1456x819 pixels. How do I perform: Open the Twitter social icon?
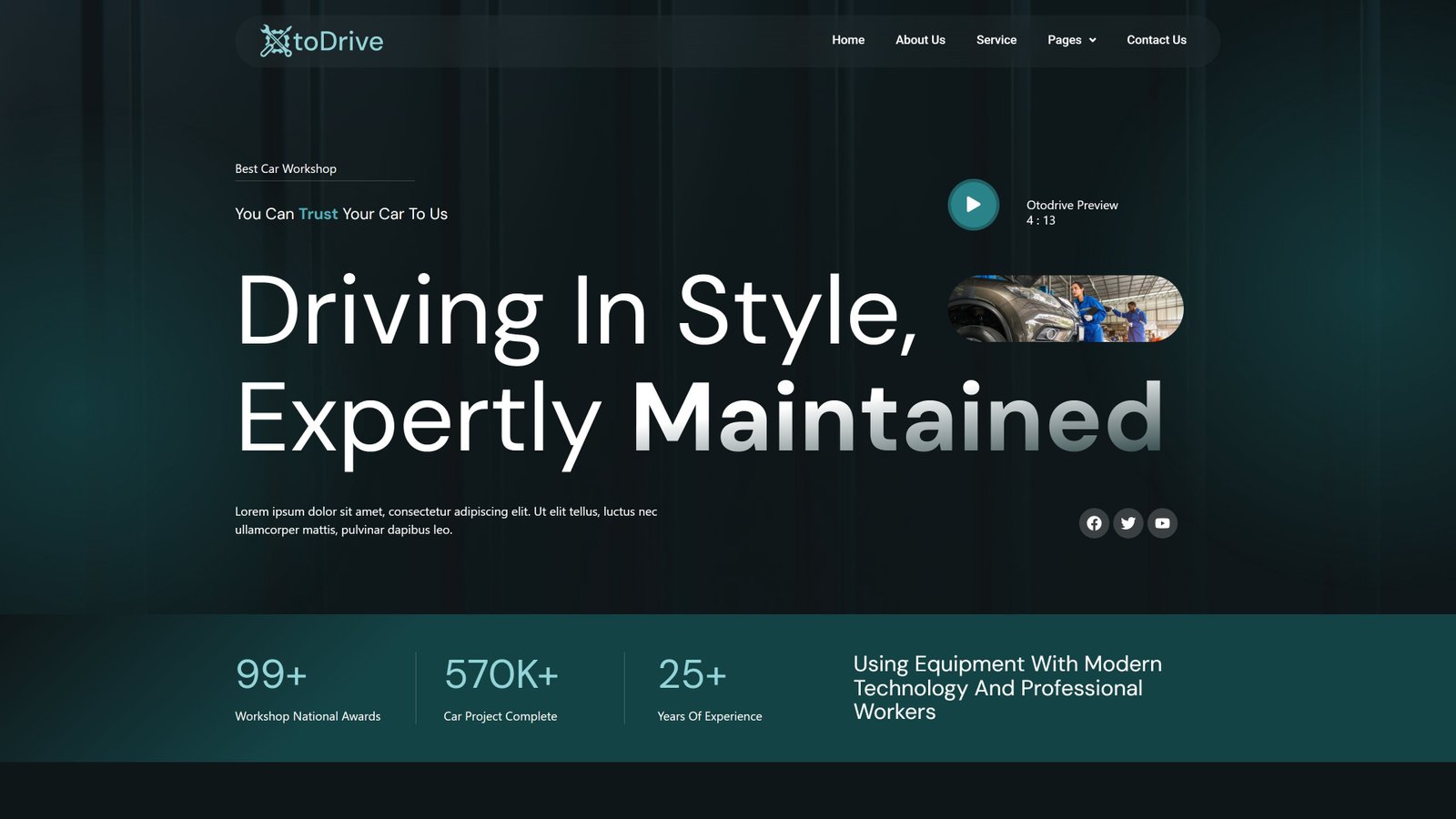pyautogui.click(x=1128, y=523)
